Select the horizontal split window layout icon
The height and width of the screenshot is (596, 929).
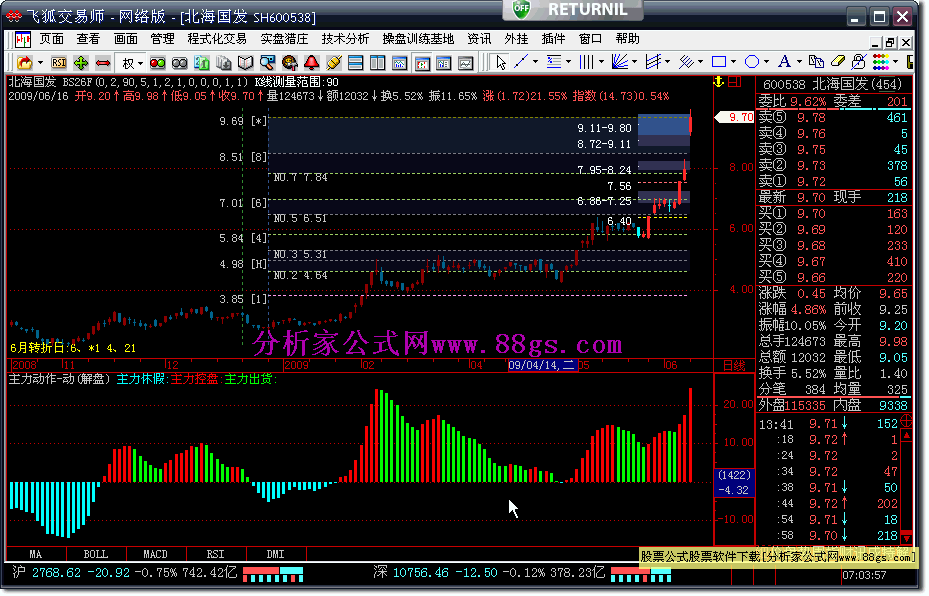[355, 62]
